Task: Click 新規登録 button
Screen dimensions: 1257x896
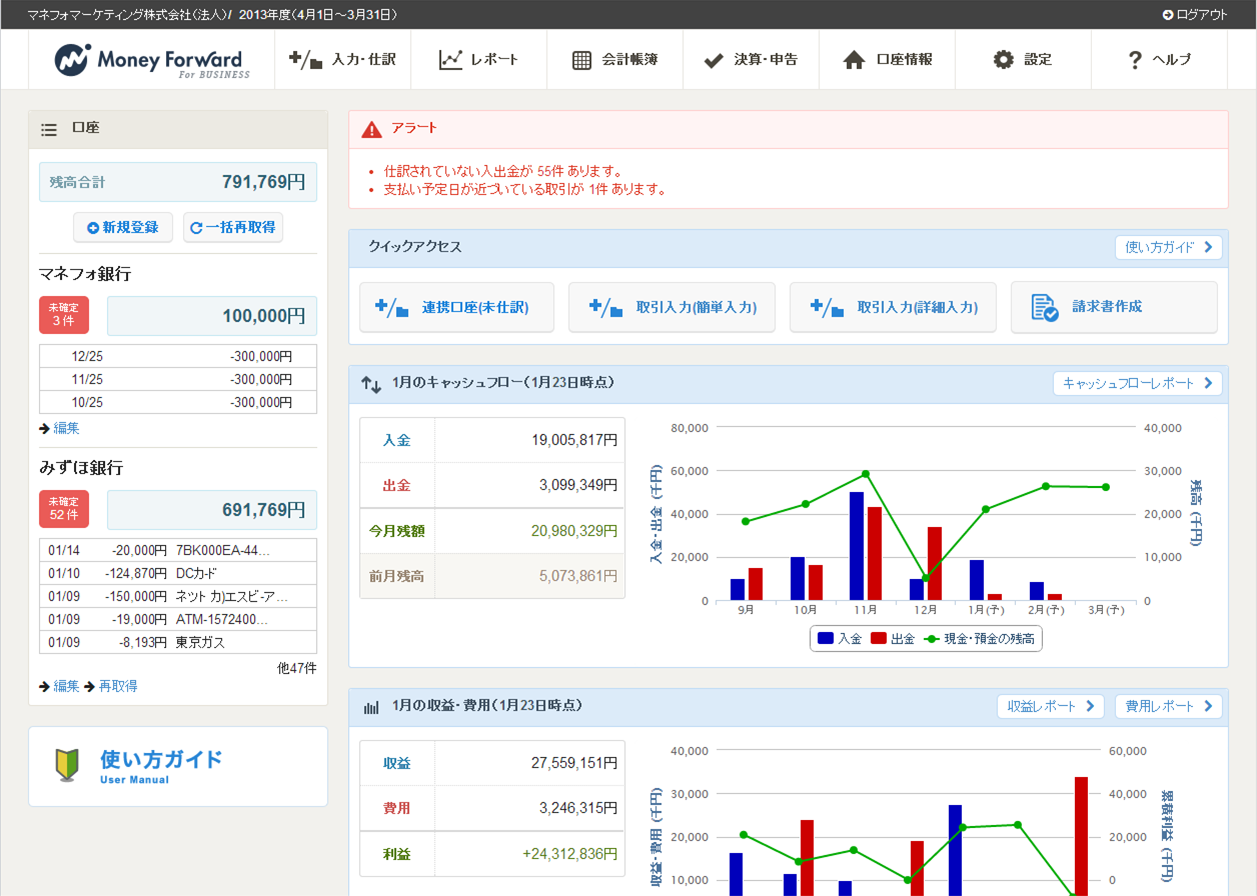Action: click(123, 227)
